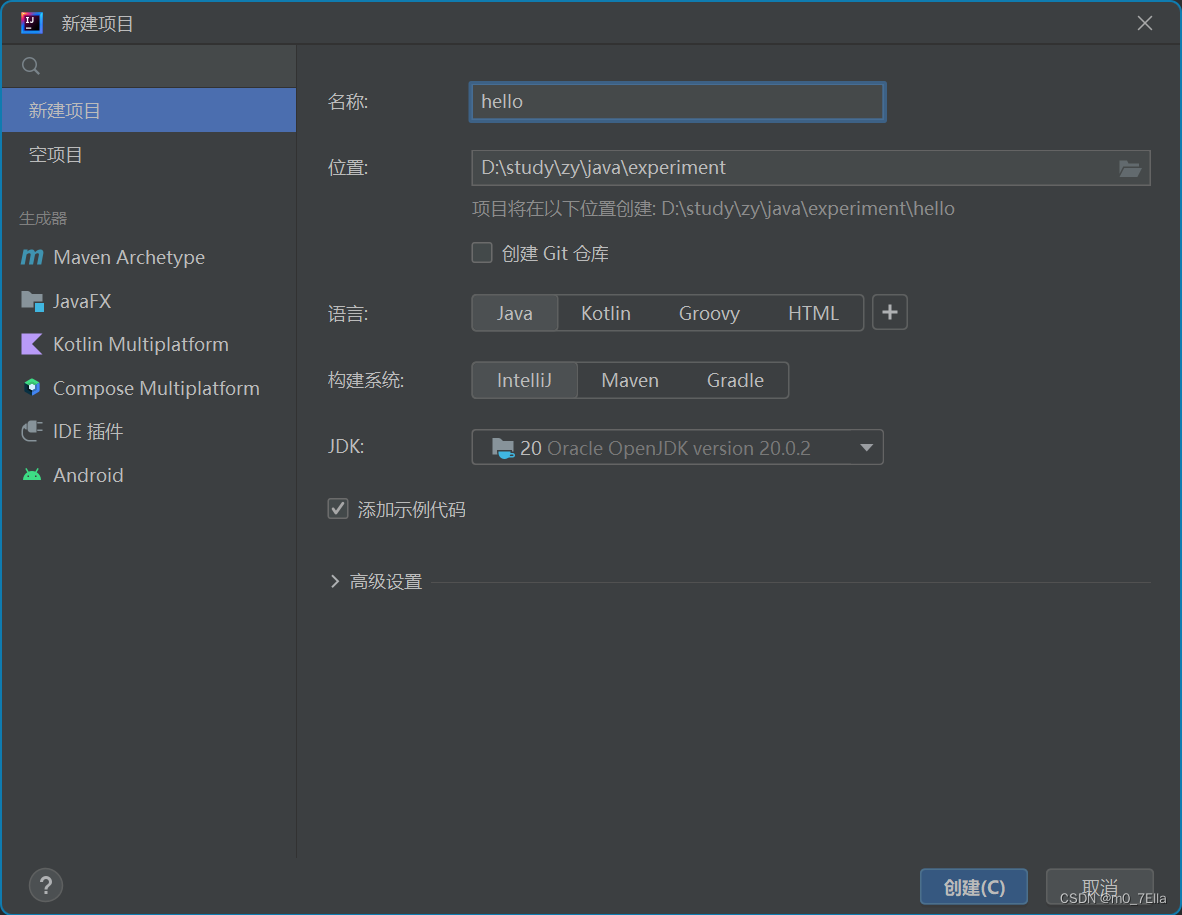Select the Maven Archetype generator icon
Viewport: 1182px width, 915px height.
[x=31, y=257]
